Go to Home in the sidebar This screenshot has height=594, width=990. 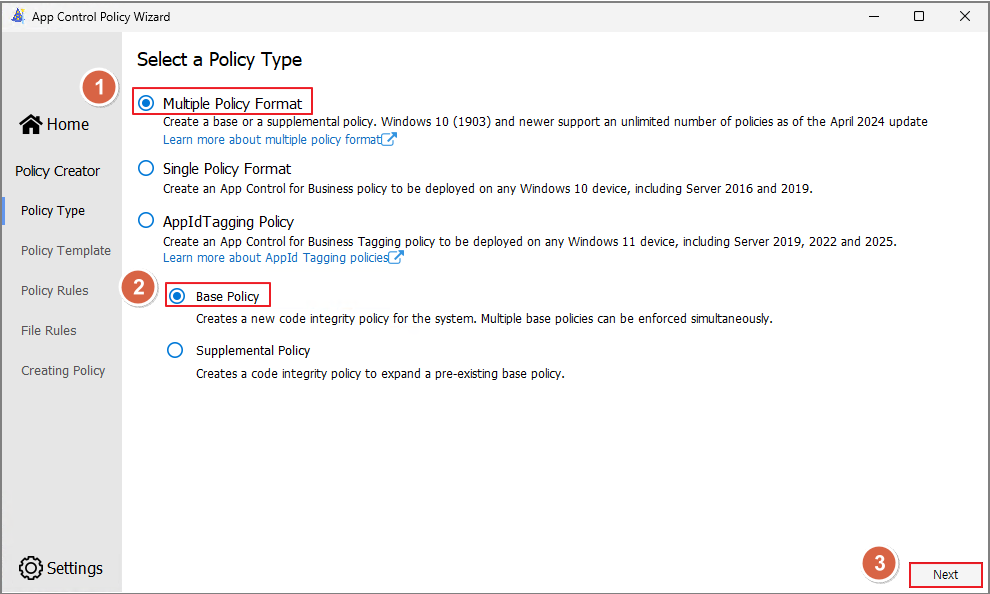[54, 124]
